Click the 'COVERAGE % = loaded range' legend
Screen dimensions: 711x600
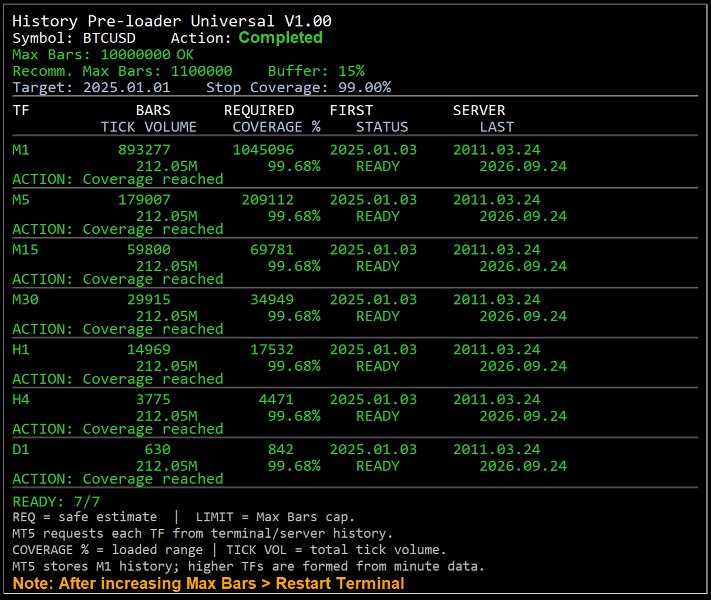coord(107,550)
